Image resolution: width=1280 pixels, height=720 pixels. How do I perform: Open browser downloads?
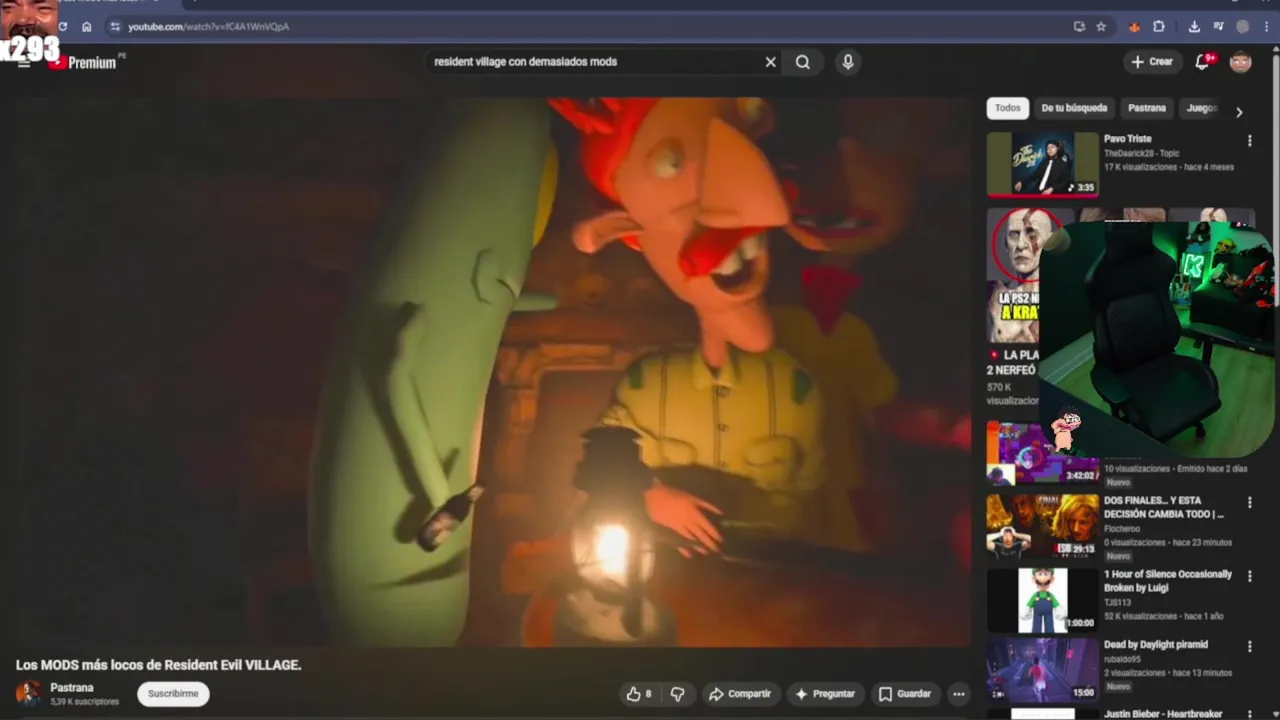1194,27
